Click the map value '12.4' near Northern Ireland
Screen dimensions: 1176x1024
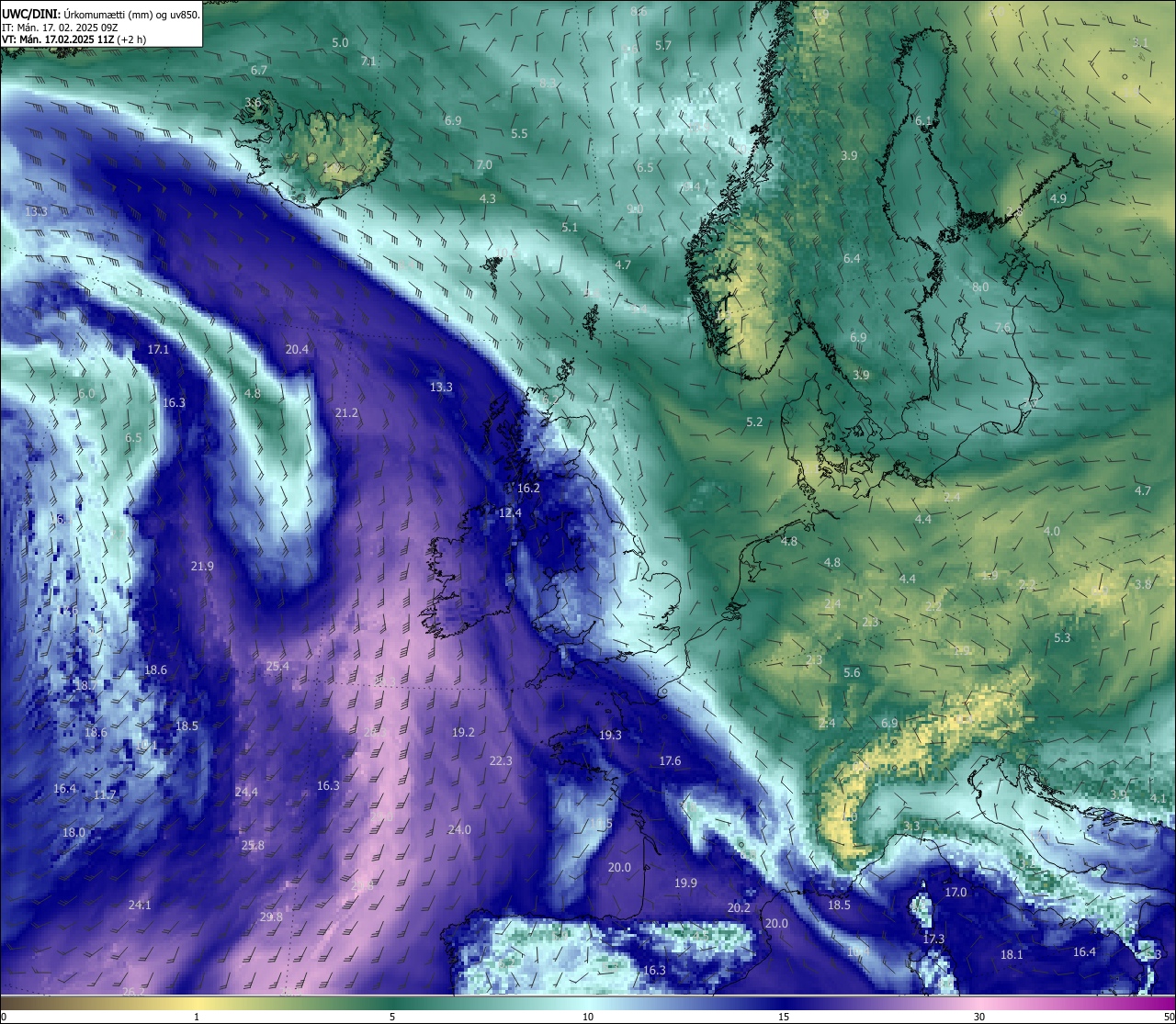pyautogui.click(x=510, y=512)
